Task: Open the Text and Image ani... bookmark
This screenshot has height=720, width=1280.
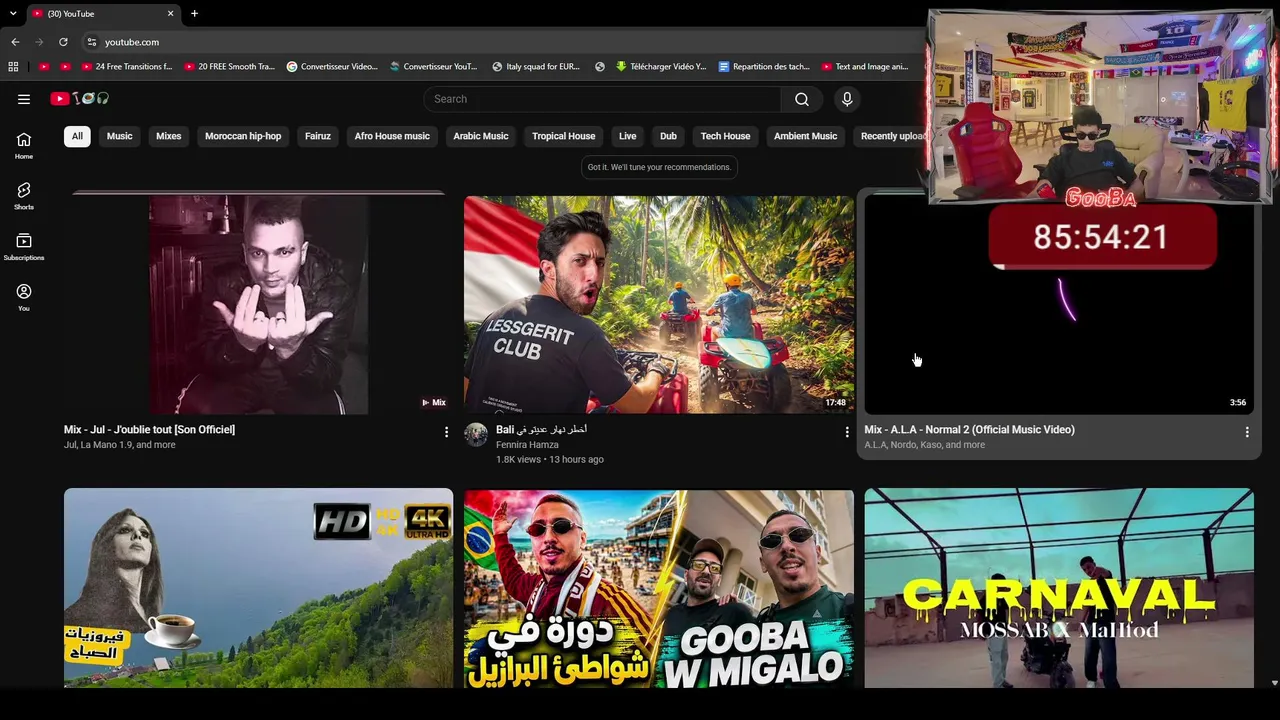Action: point(865,67)
